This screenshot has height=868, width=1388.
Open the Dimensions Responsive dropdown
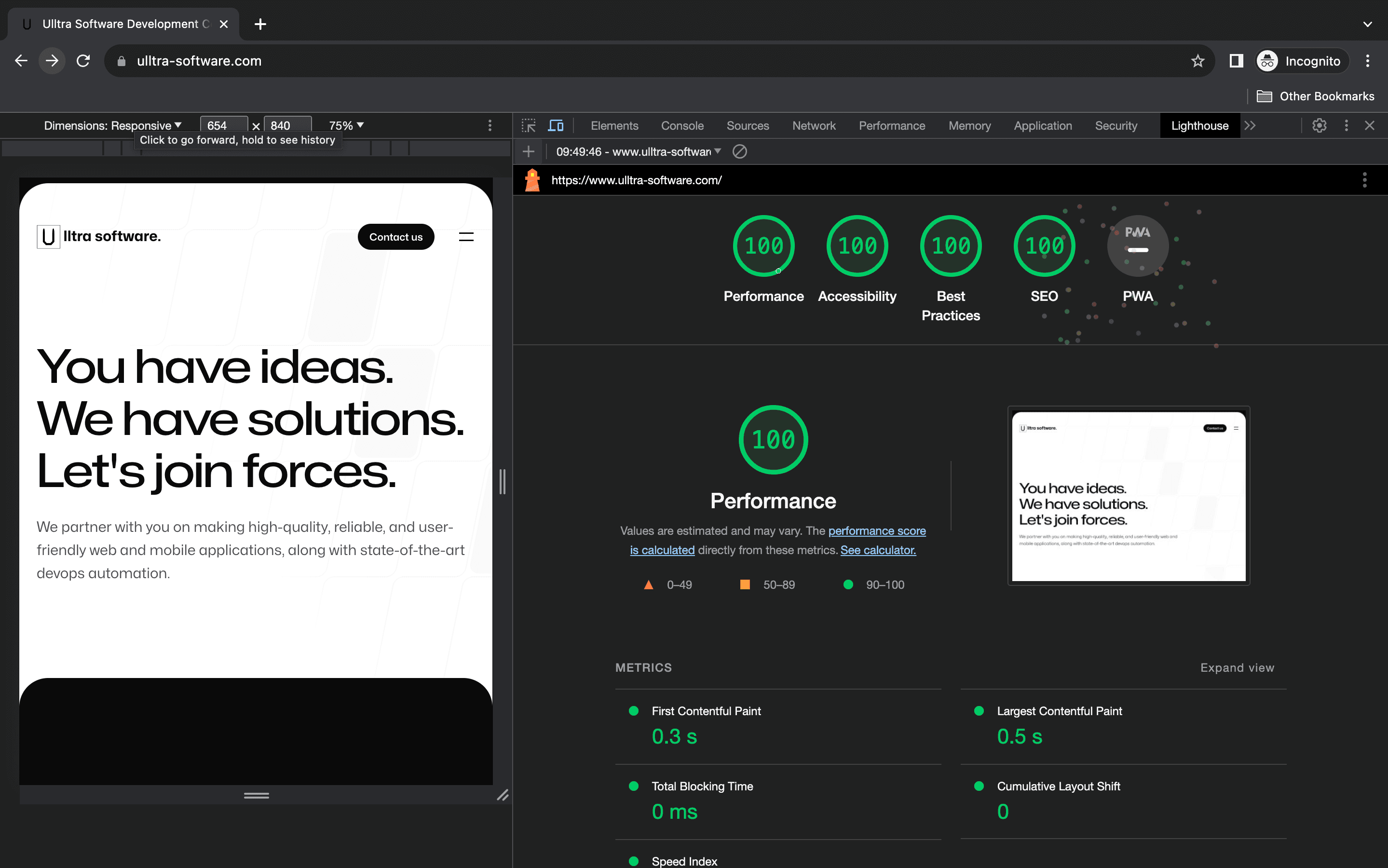tap(112, 126)
